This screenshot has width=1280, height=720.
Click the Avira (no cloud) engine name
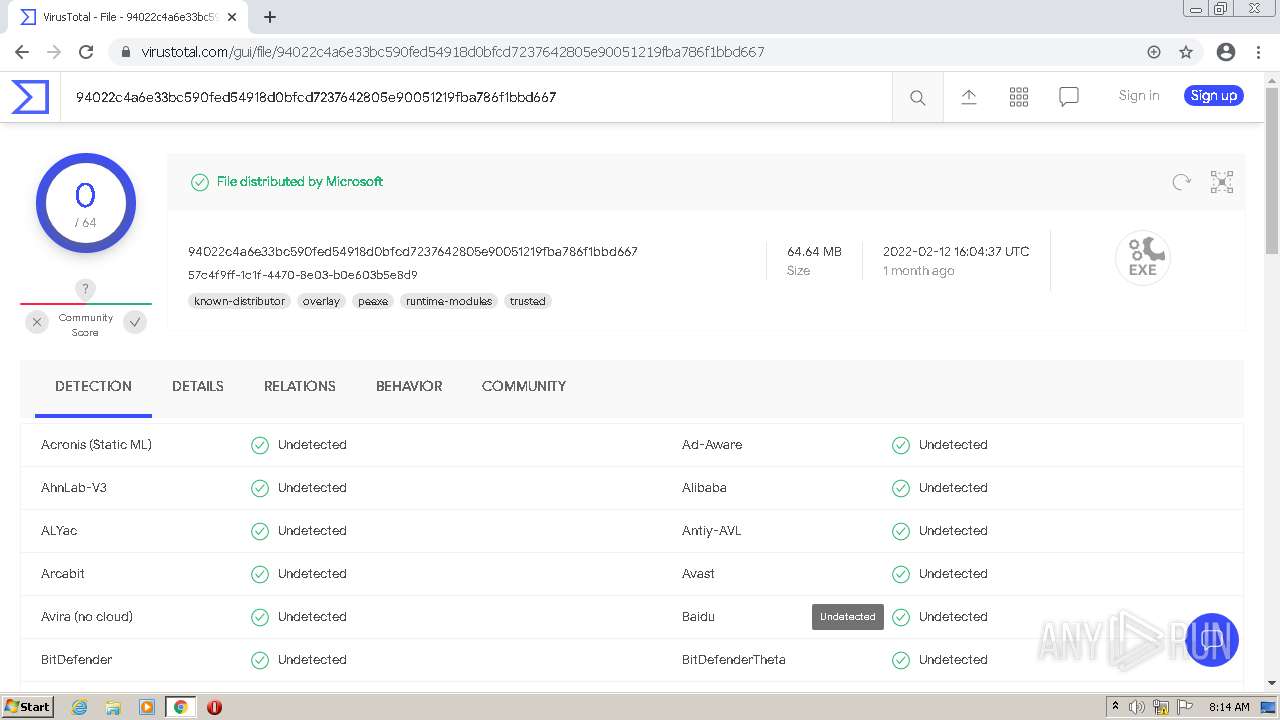point(87,617)
